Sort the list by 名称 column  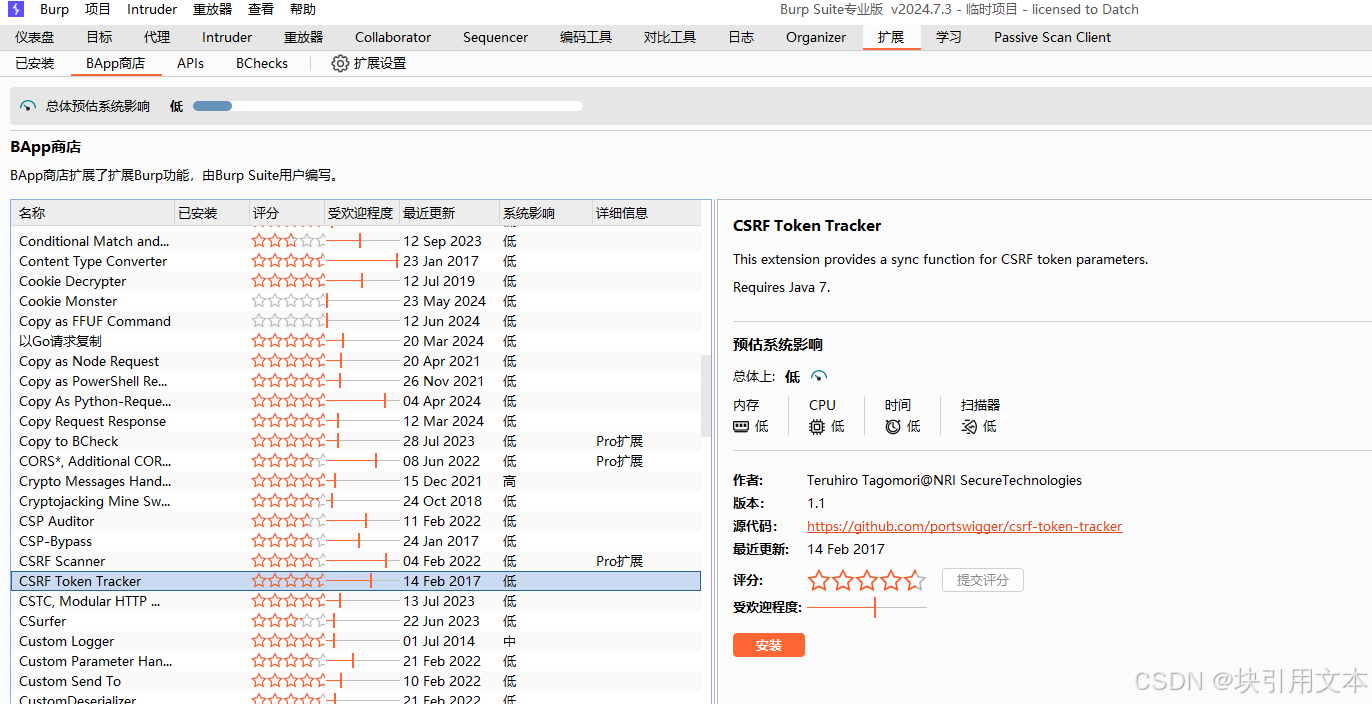click(93, 213)
